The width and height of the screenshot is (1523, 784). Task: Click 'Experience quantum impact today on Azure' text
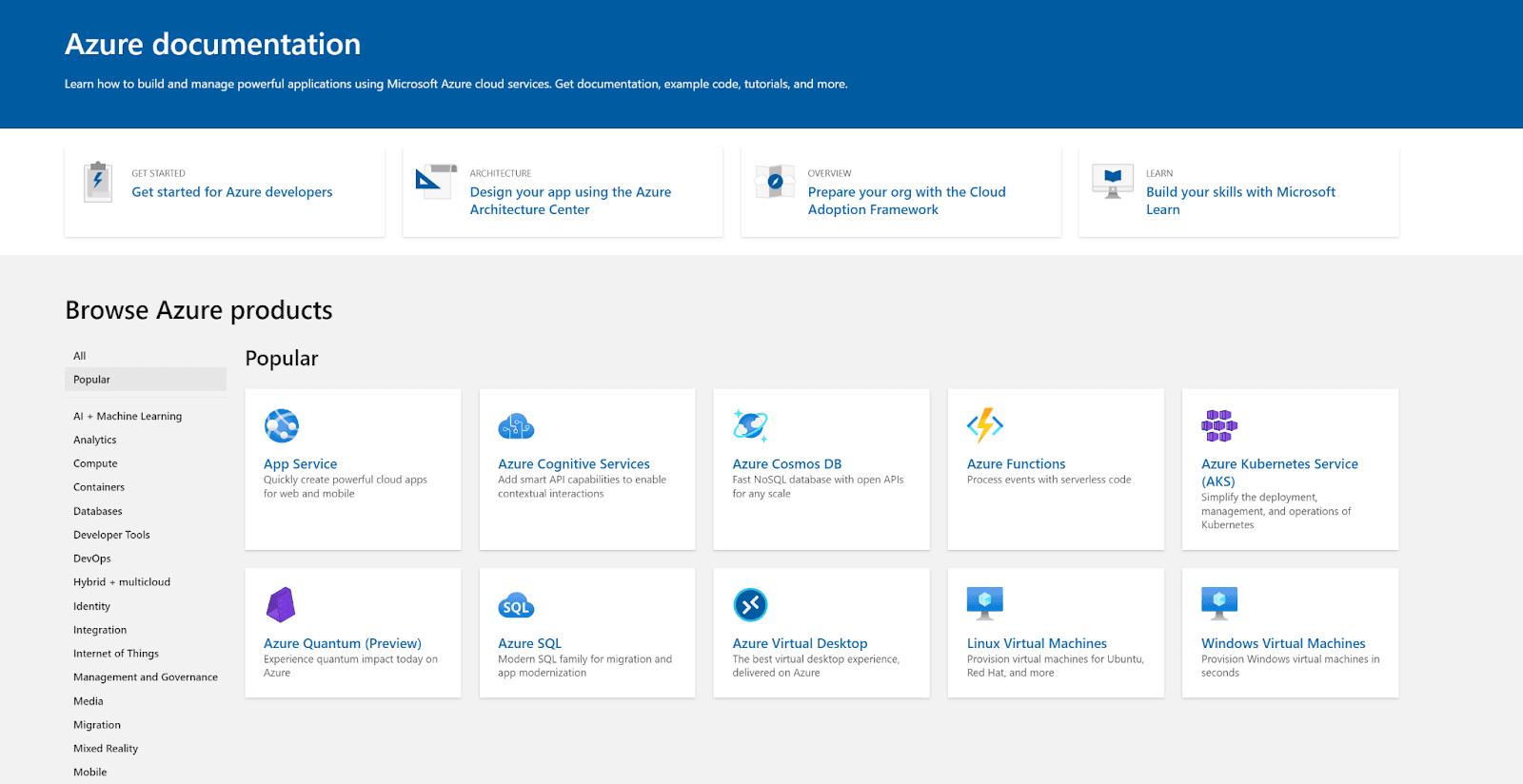coord(351,666)
